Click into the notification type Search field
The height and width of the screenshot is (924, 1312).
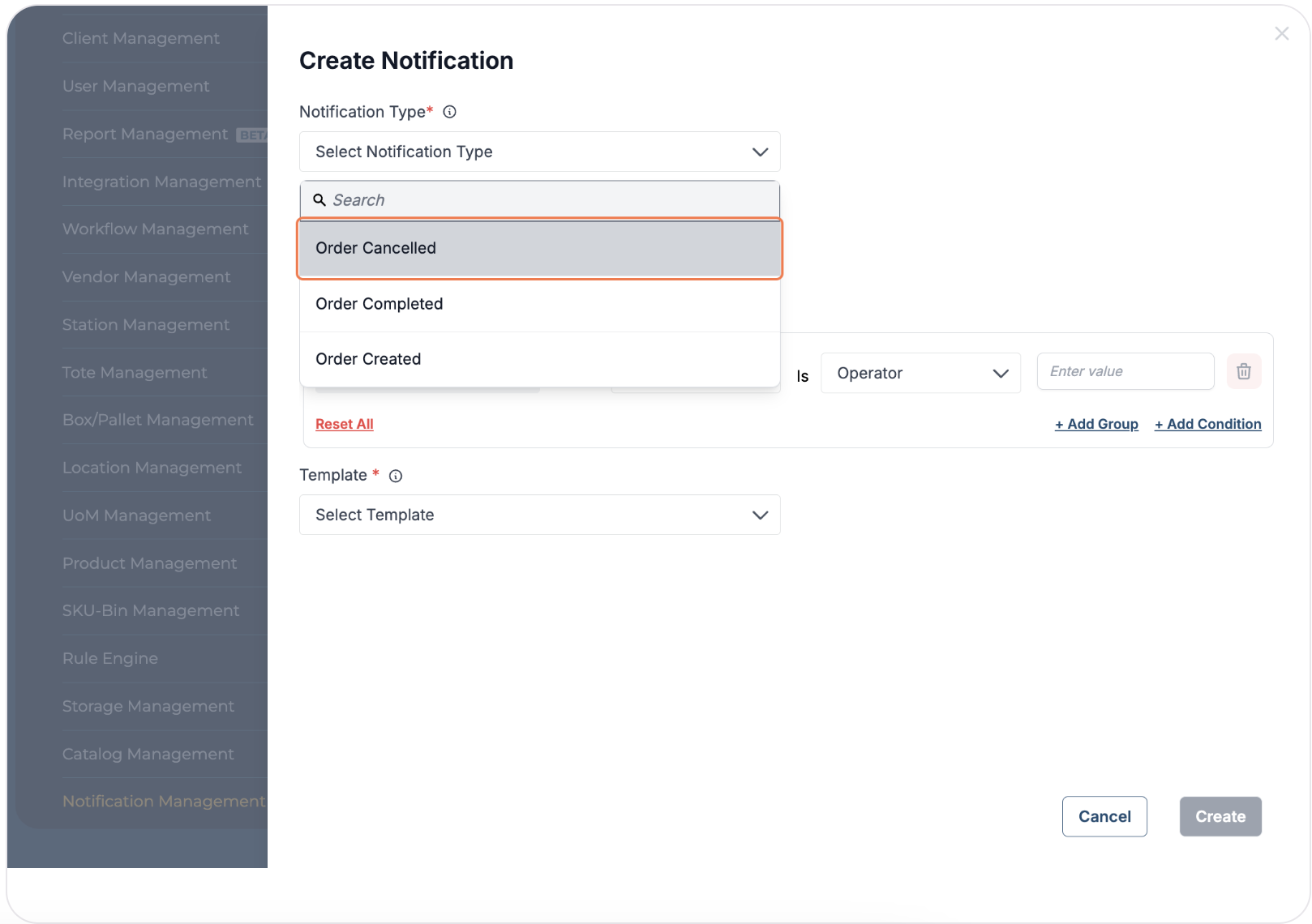click(551, 200)
